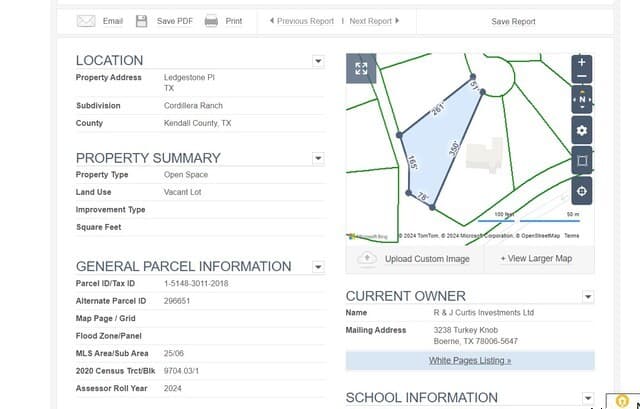This screenshot has width=640, height=409.
Task: Click the Print printer icon
Action: coord(211,21)
